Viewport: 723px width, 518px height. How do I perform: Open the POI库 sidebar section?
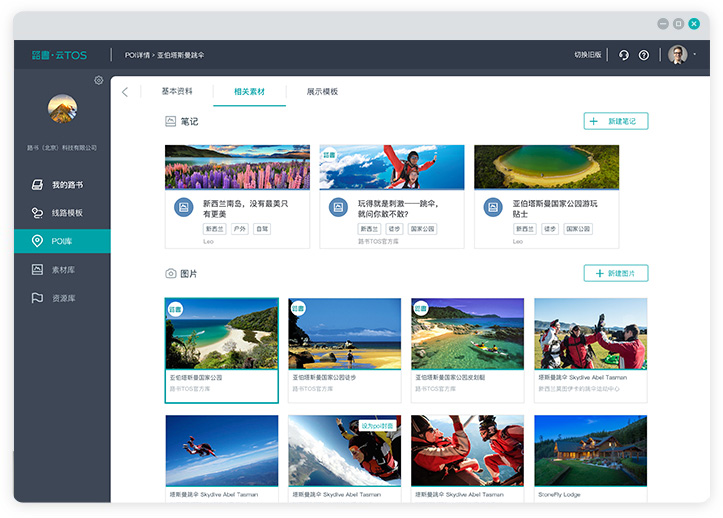point(62,241)
